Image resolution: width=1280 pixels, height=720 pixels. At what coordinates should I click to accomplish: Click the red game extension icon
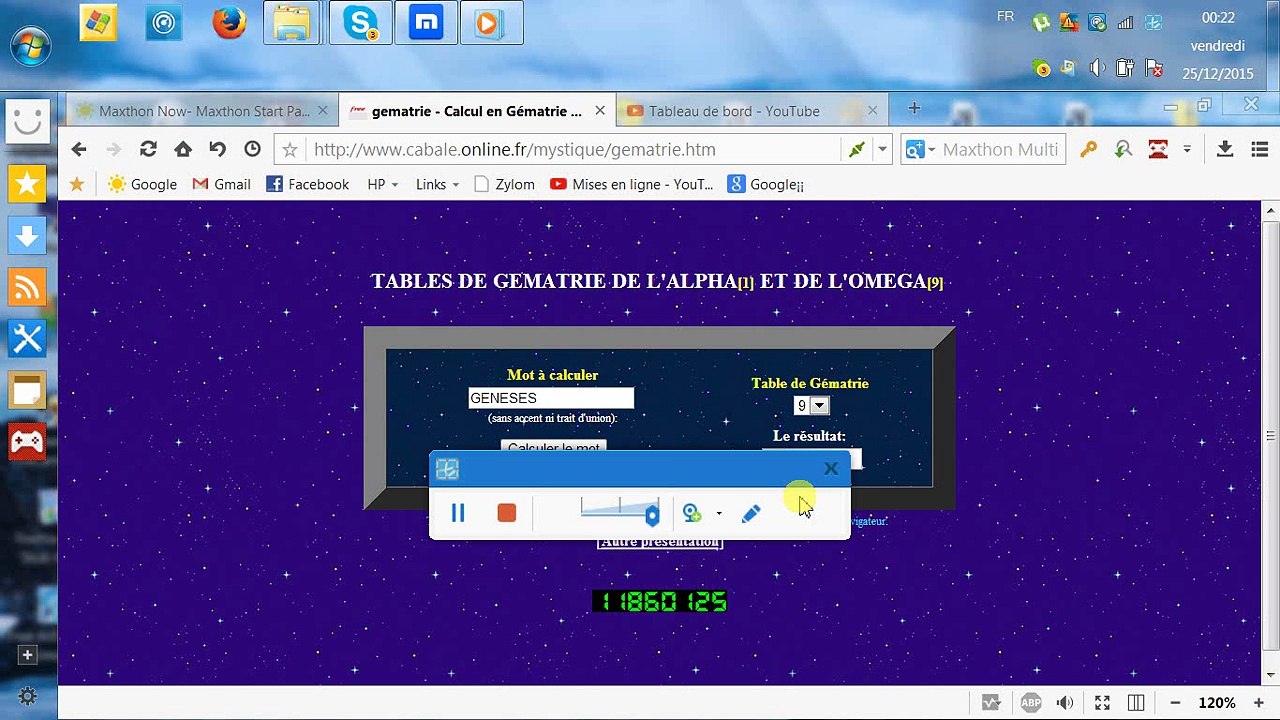[1158, 149]
